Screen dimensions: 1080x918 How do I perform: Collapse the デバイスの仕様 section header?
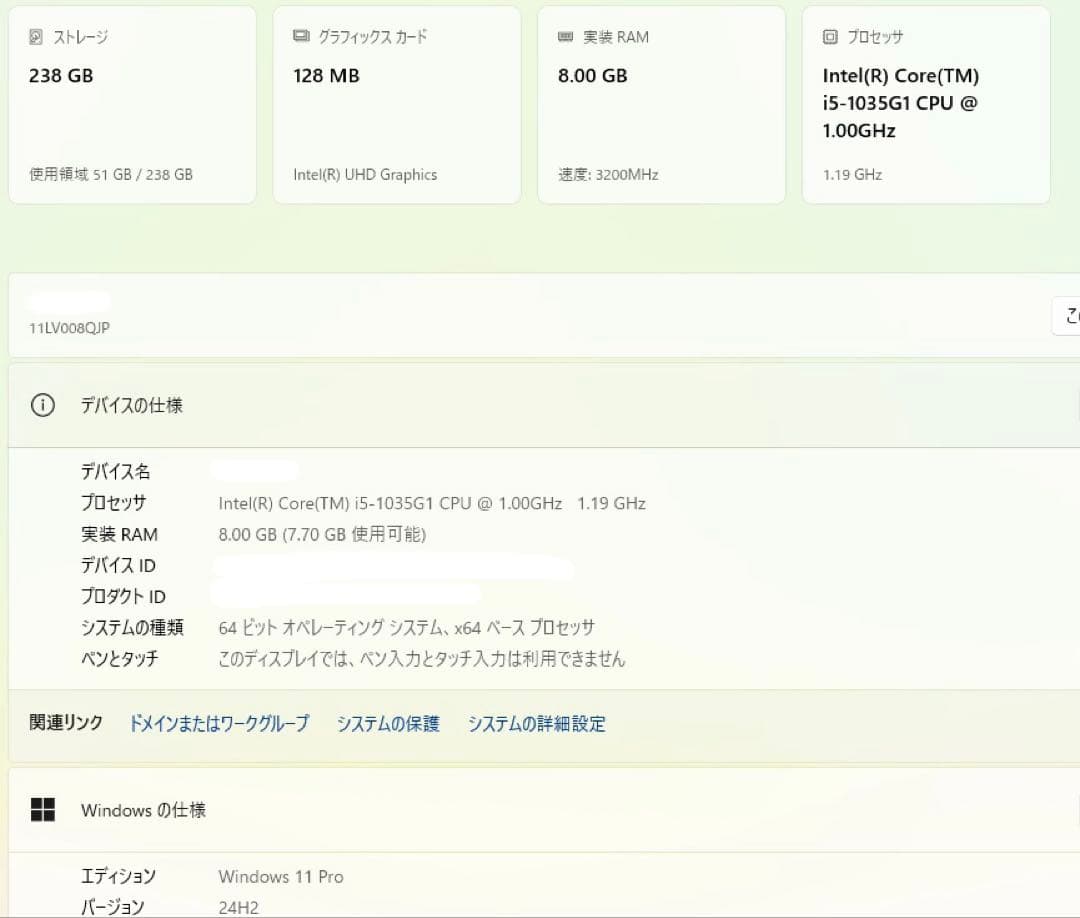(540, 406)
